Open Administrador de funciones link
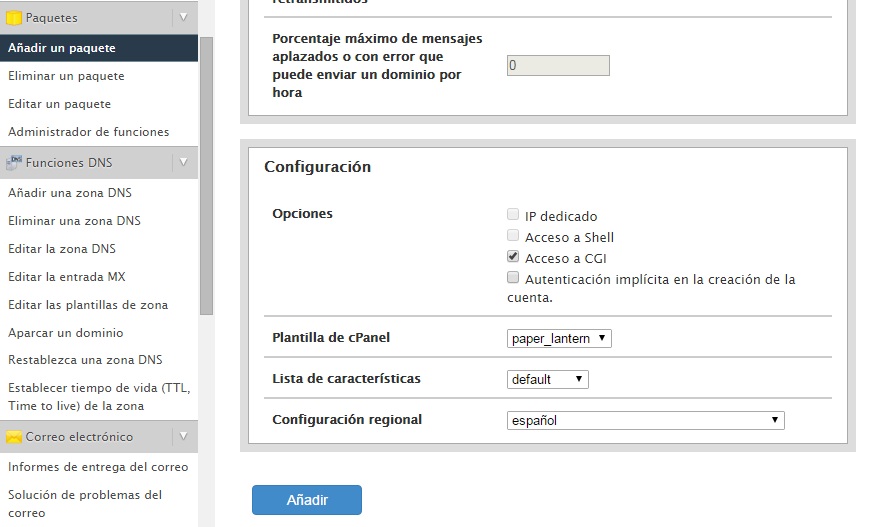Screen dimensions: 895x527 [x=88, y=132]
